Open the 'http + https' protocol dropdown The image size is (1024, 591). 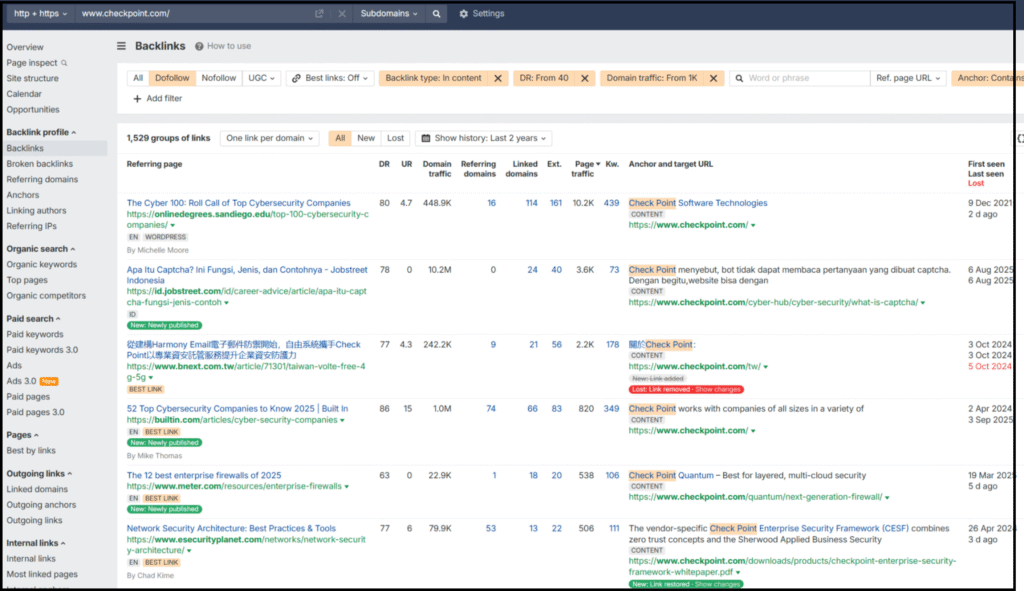coord(40,14)
